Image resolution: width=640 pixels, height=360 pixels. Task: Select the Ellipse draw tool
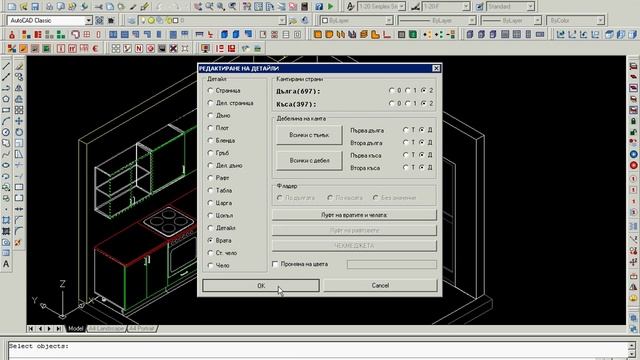pos(6,165)
